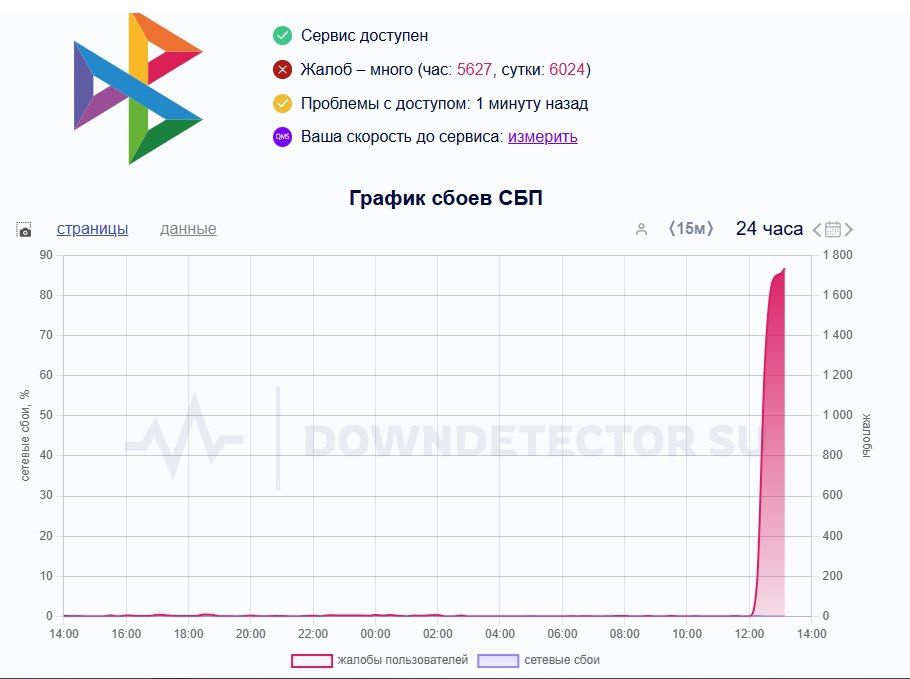910x679 pixels.
Task: Click the purple QMS speed icon
Action: 282,137
